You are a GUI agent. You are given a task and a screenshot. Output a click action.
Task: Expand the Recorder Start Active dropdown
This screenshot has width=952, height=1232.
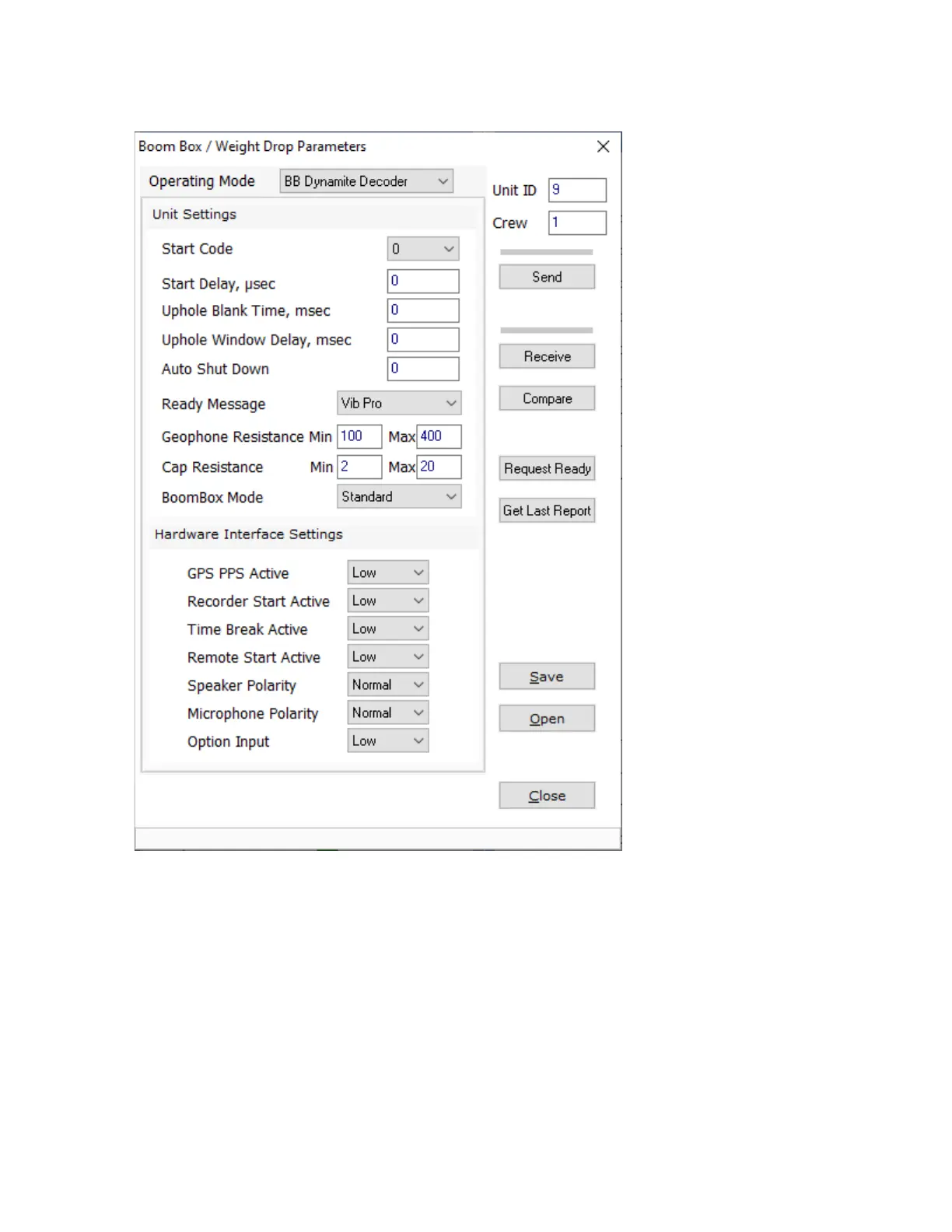(388, 600)
